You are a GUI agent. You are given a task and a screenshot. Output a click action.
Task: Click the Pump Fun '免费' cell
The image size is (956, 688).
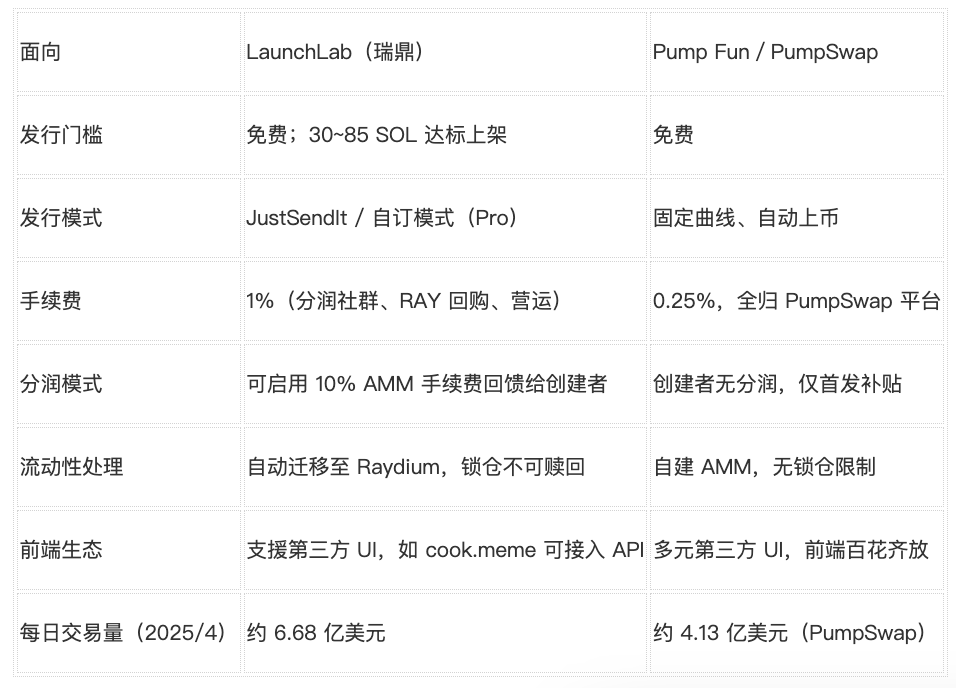click(797, 135)
